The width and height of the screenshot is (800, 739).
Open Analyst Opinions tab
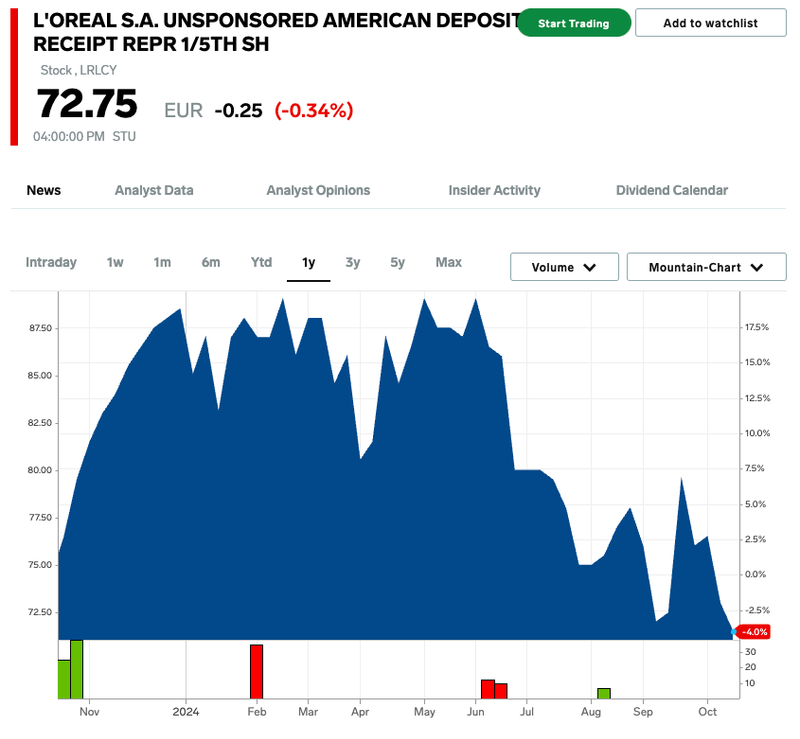point(318,190)
